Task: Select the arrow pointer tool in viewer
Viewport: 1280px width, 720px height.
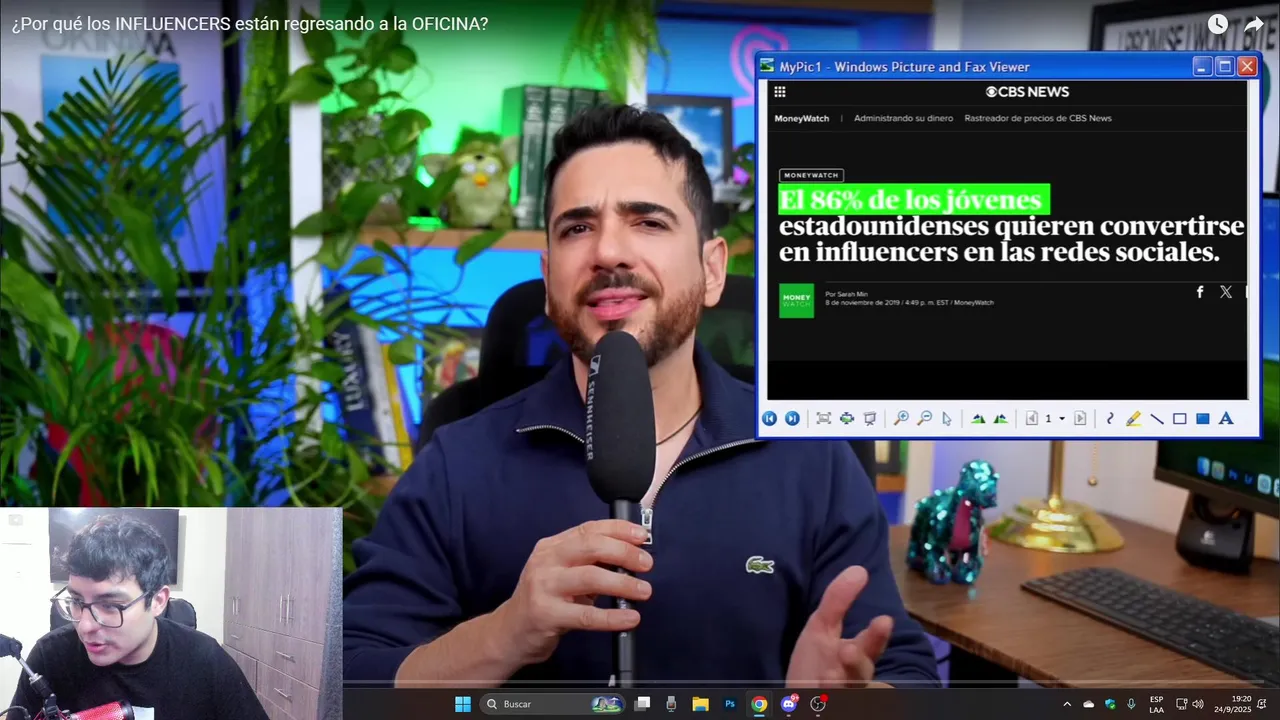Action: click(x=947, y=419)
